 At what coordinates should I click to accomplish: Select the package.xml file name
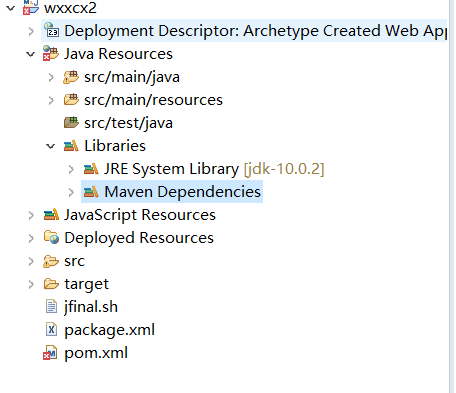click(110, 330)
